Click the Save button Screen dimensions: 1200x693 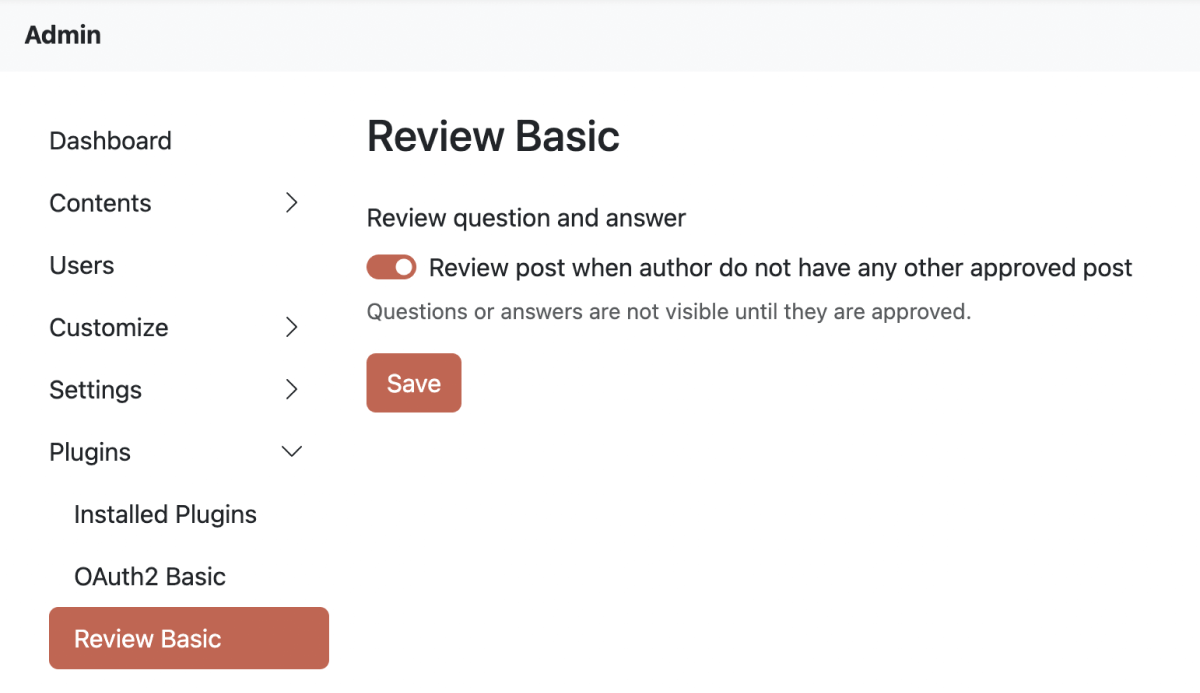[413, 382]
